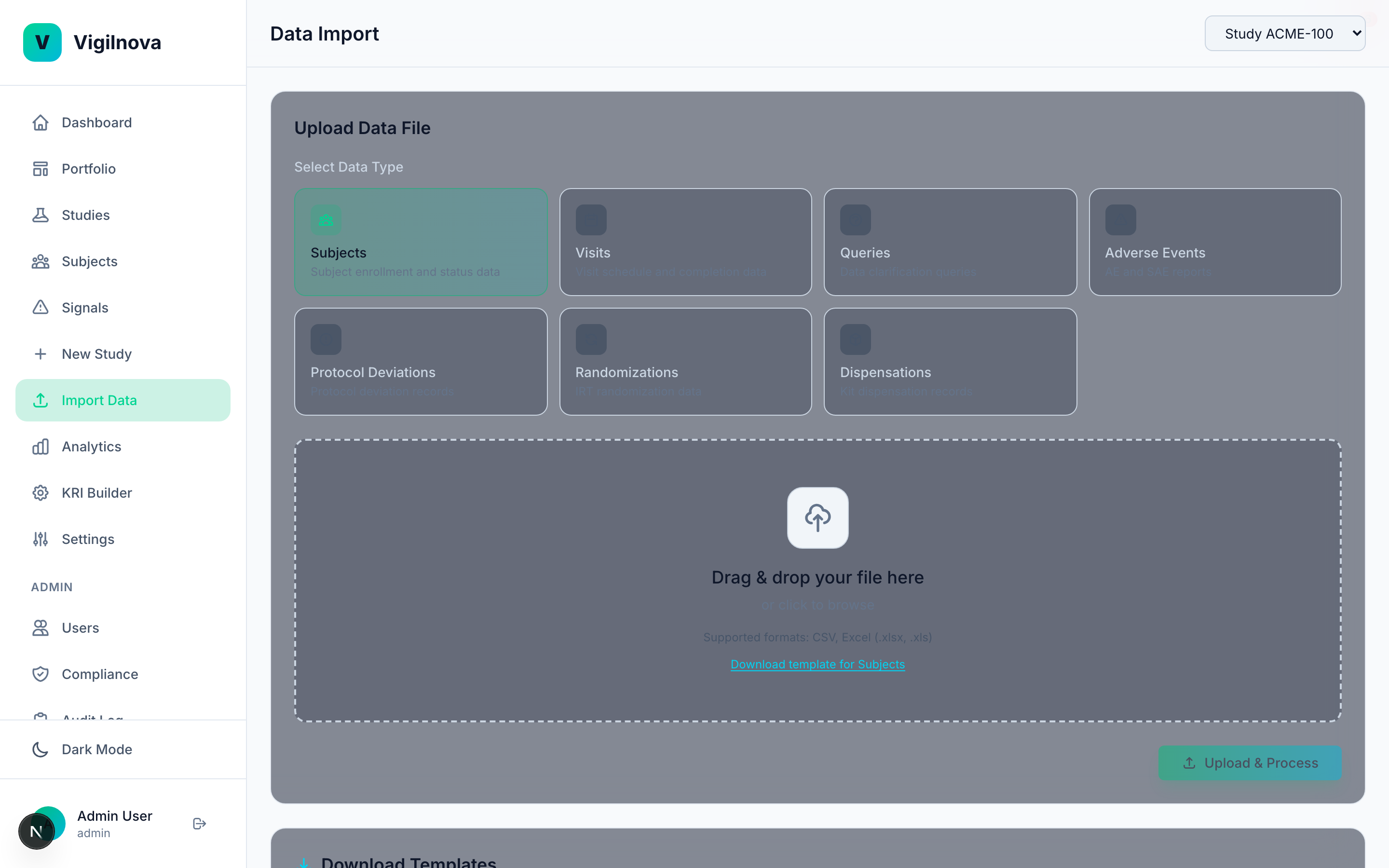The width and height of the screenshot is (1389, 868).
Task: Select Protocol Deviations data type
Action: [421, 362]
